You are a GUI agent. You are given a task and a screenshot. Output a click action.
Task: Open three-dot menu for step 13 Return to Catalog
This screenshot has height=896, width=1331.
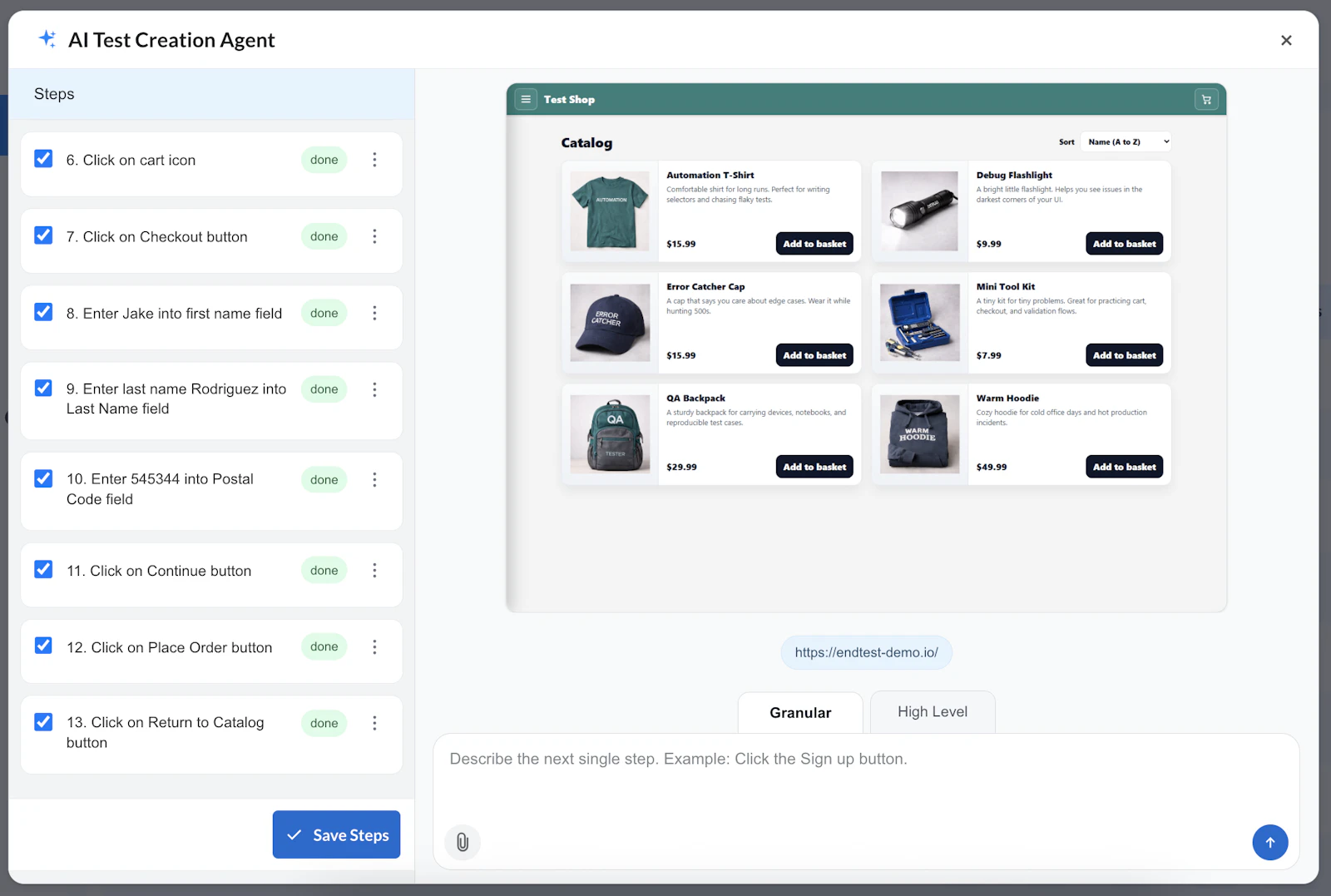[x=374, y=723]
